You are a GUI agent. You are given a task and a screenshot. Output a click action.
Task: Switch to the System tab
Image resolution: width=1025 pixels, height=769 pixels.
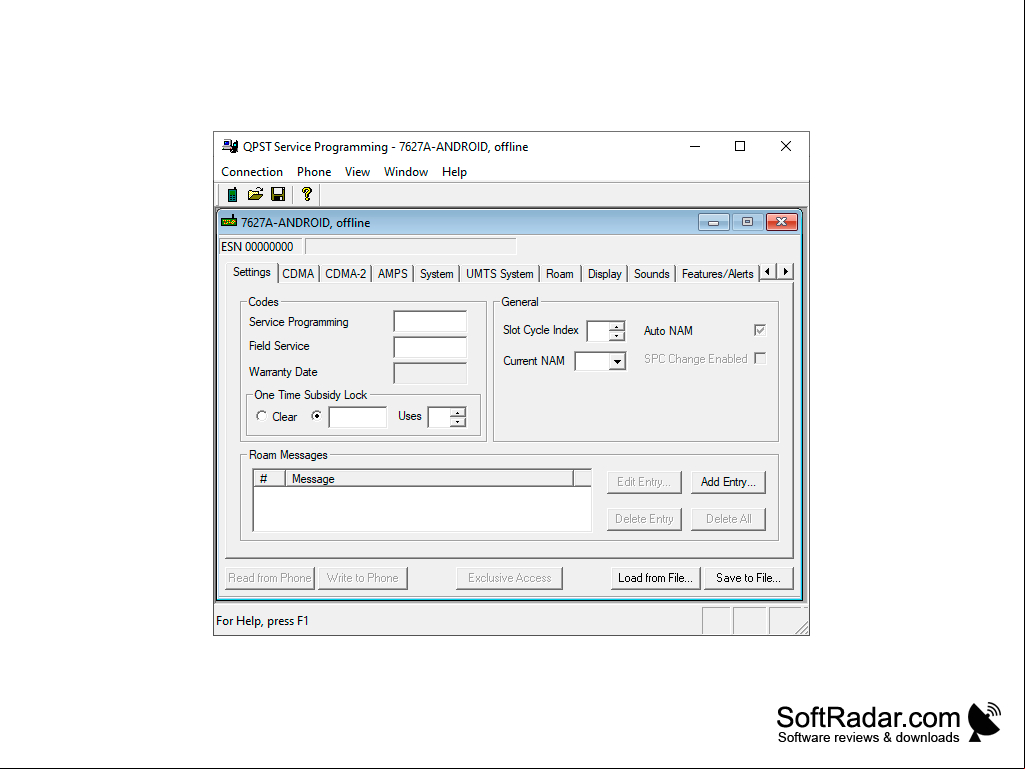436,274
